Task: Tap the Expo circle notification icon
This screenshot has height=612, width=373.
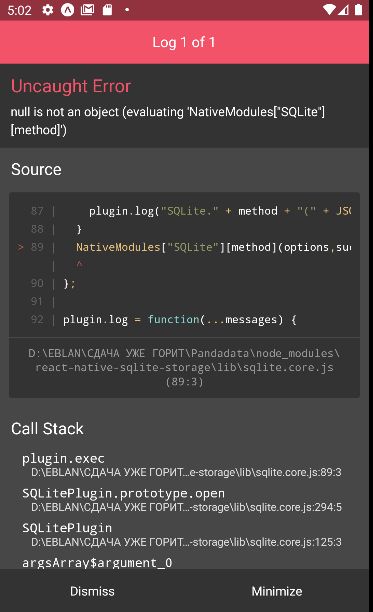Action: coord(67,10)
